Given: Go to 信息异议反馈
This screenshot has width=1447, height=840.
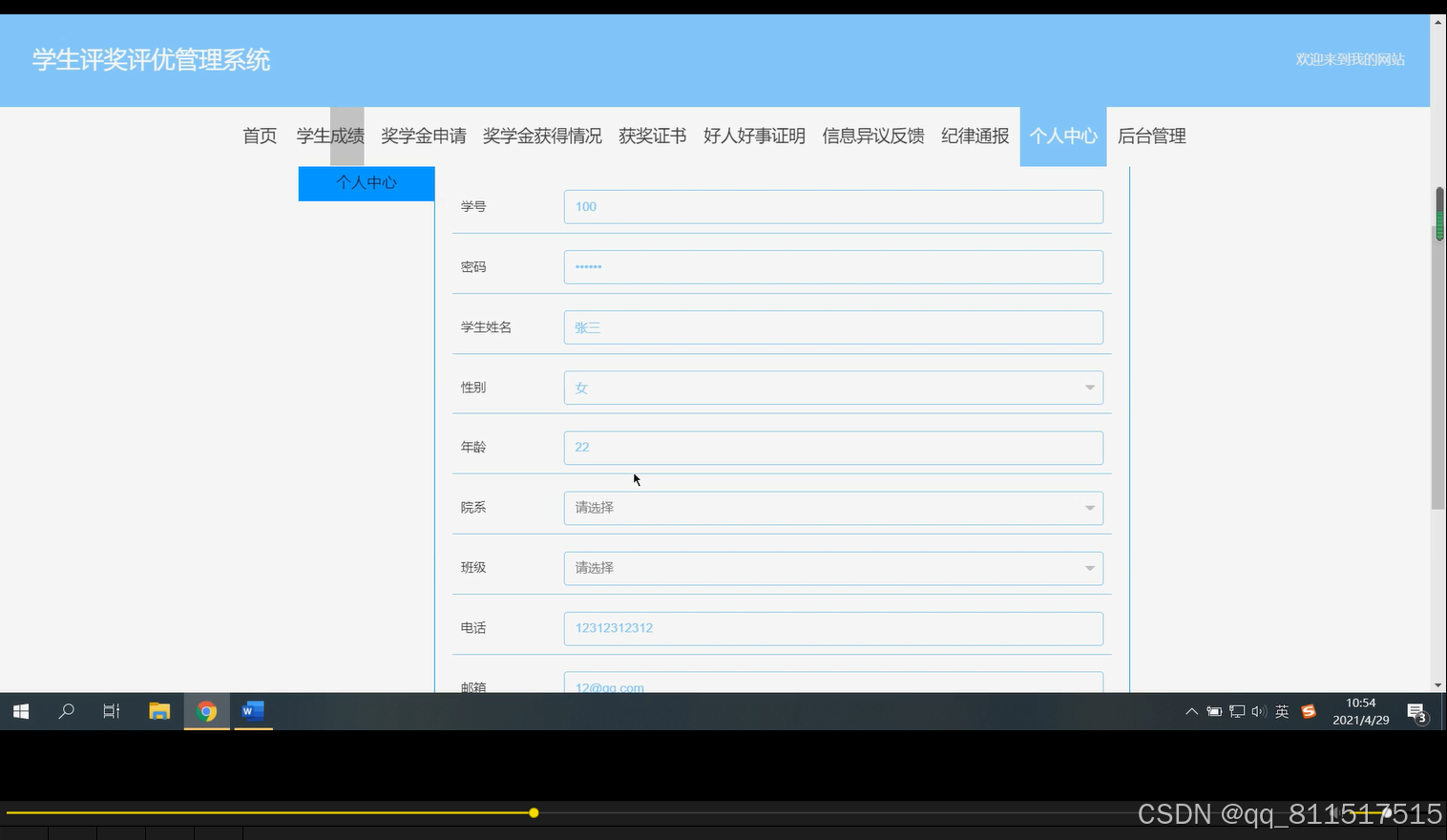Looking at the screenshot, I should coord(873,136).
